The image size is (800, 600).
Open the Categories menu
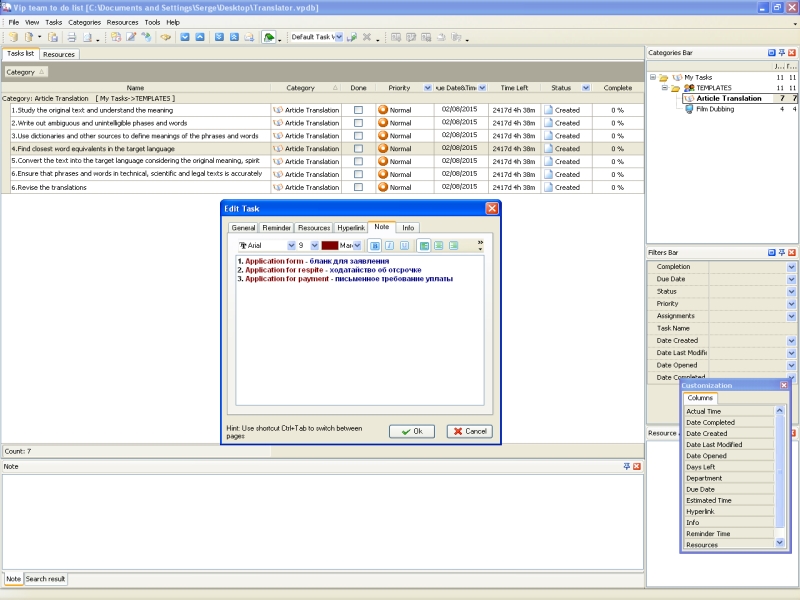[84, 22]
